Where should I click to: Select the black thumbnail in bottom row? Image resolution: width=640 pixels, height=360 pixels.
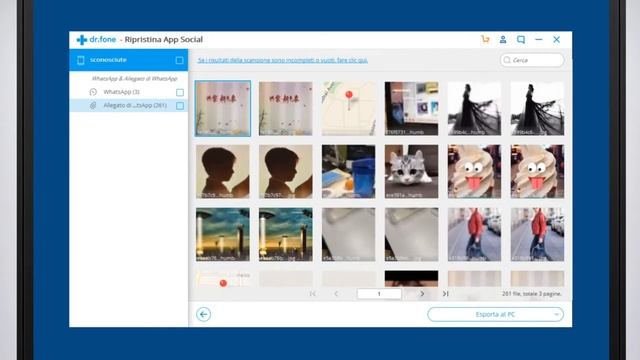click(411, 279)
